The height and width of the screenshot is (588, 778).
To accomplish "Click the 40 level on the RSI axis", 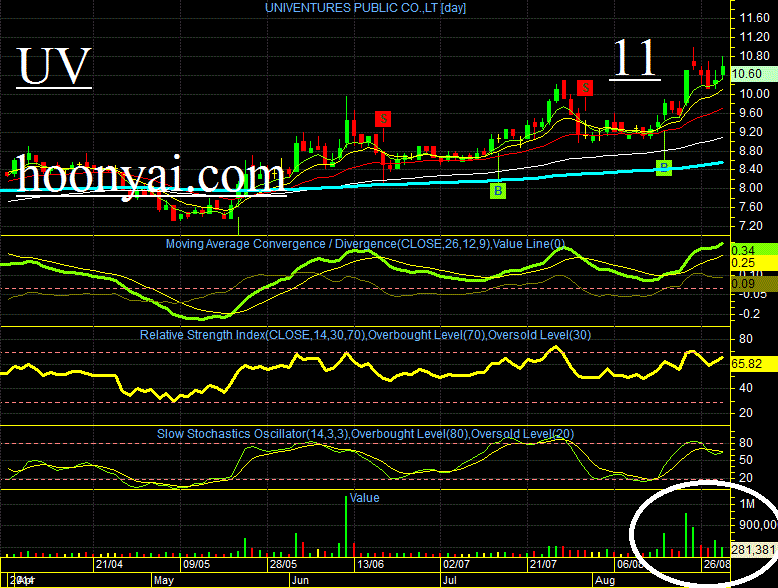I will point(746,388).
